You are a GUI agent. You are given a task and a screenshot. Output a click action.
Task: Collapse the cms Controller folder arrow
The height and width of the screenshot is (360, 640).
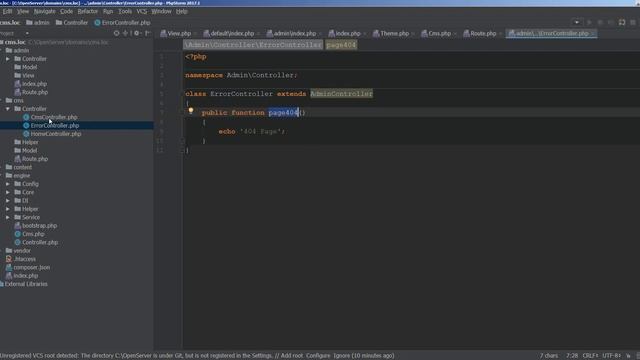tap(8, 109)
